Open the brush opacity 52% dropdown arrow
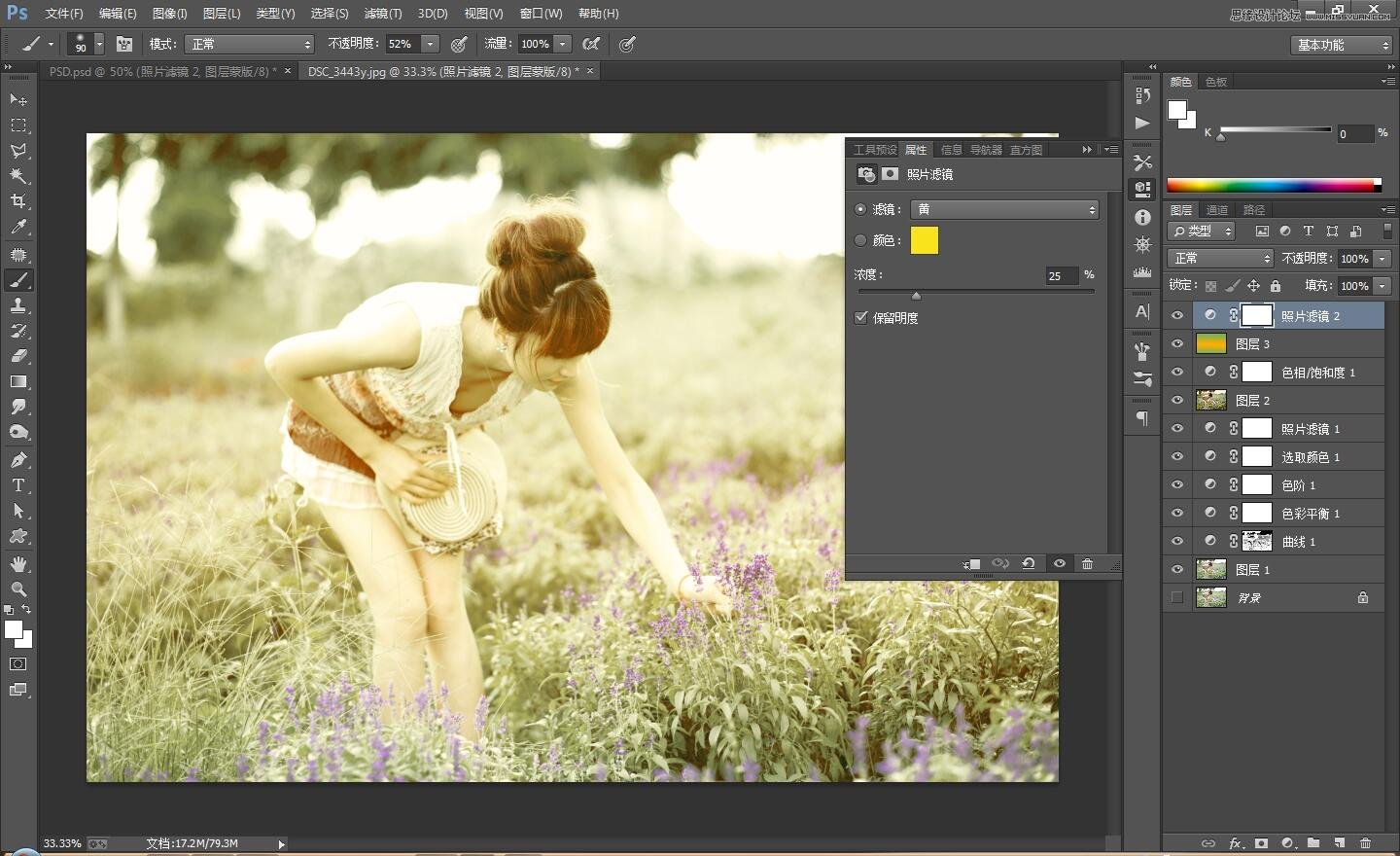1400x856 pixels. click(x=428, y=44)
